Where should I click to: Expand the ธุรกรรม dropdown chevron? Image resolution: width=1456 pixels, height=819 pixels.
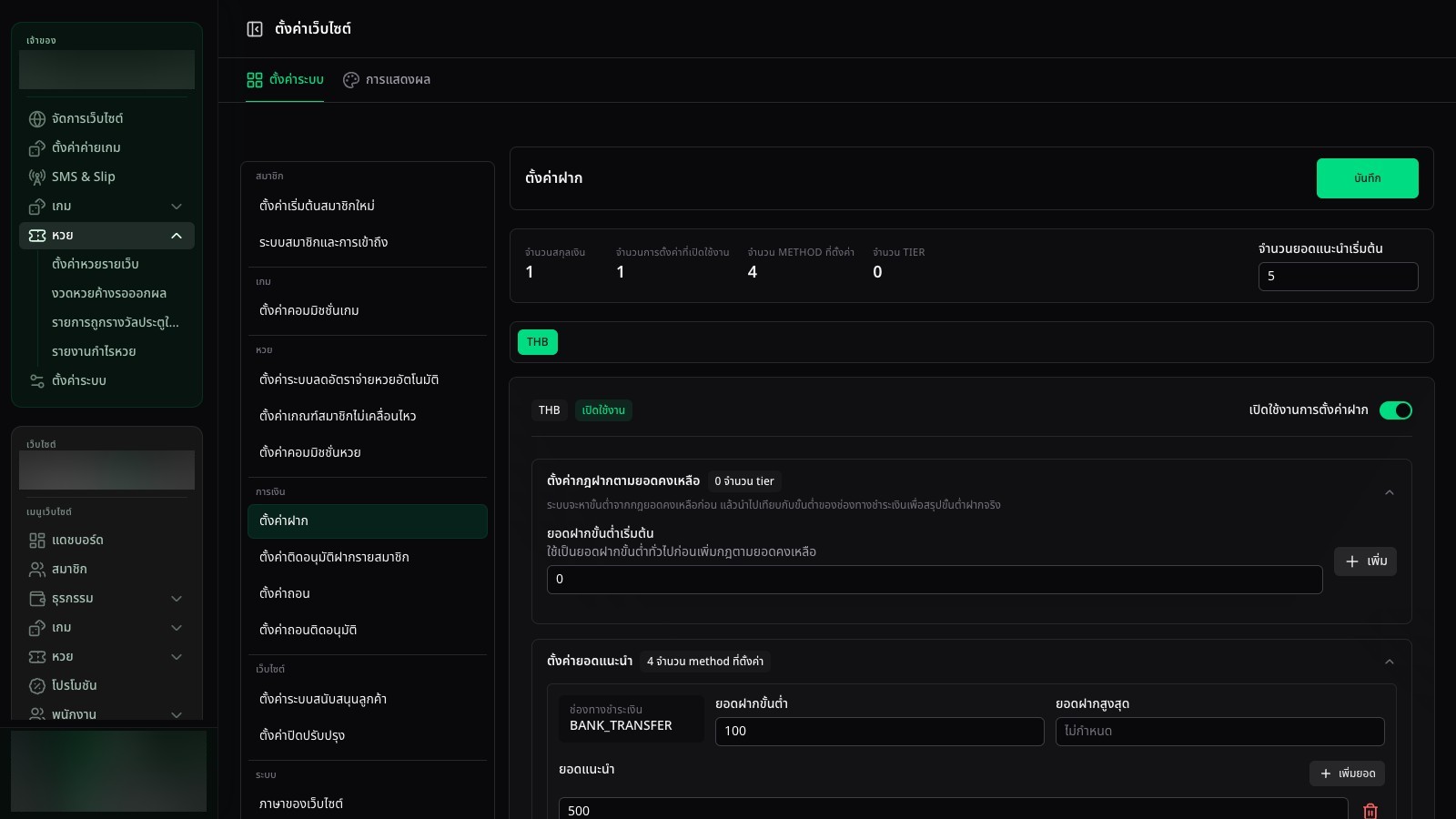coord(177,599)
